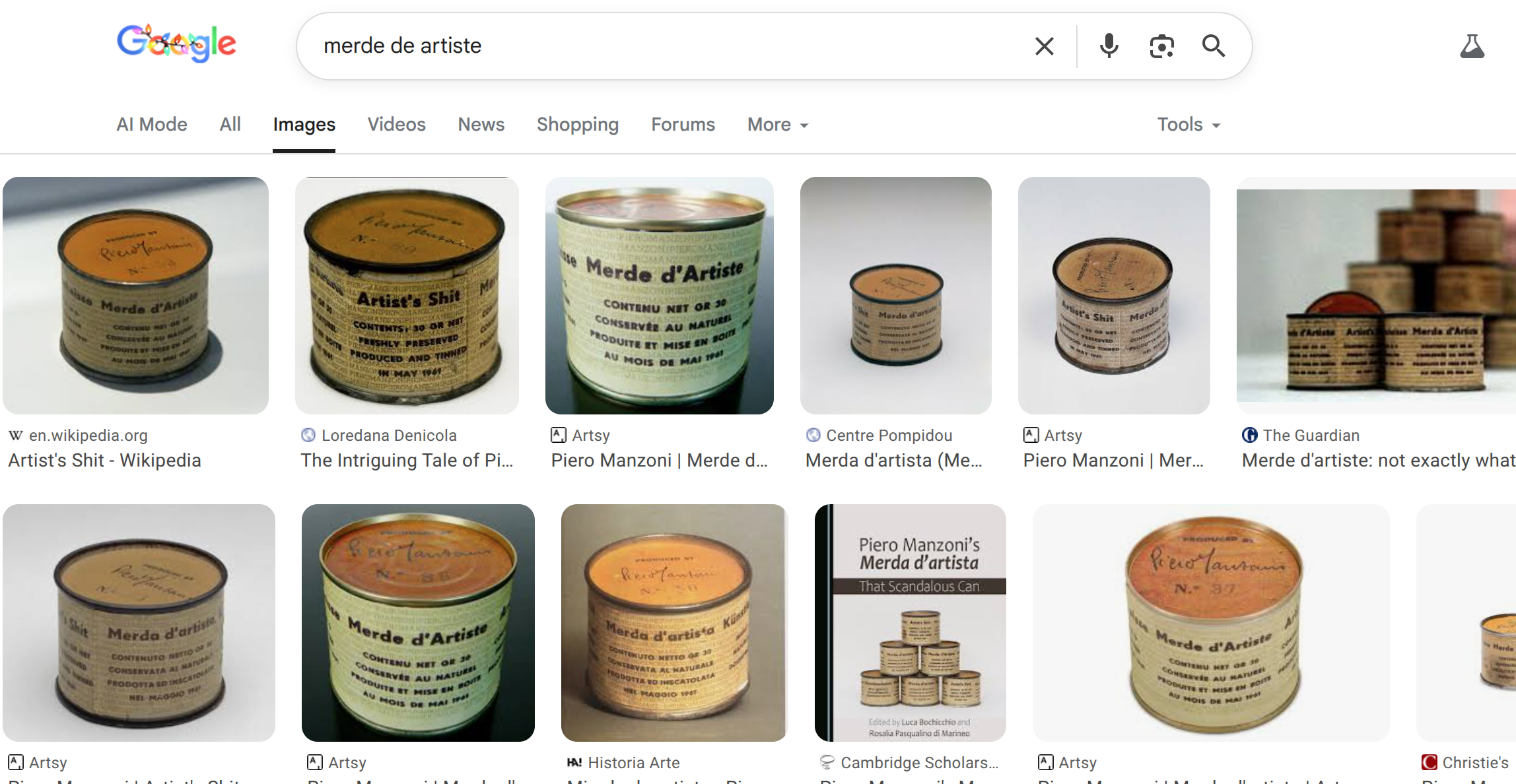Open Google Lens image search camera icon
Viewport: 1516px width, 784px height.
point(1161,46)
